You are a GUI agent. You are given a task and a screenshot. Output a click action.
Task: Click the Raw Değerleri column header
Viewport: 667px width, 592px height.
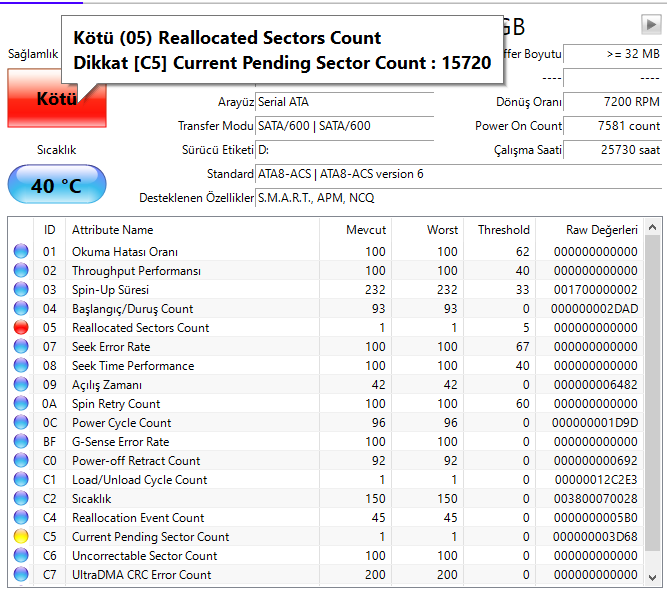coord(589,230)
